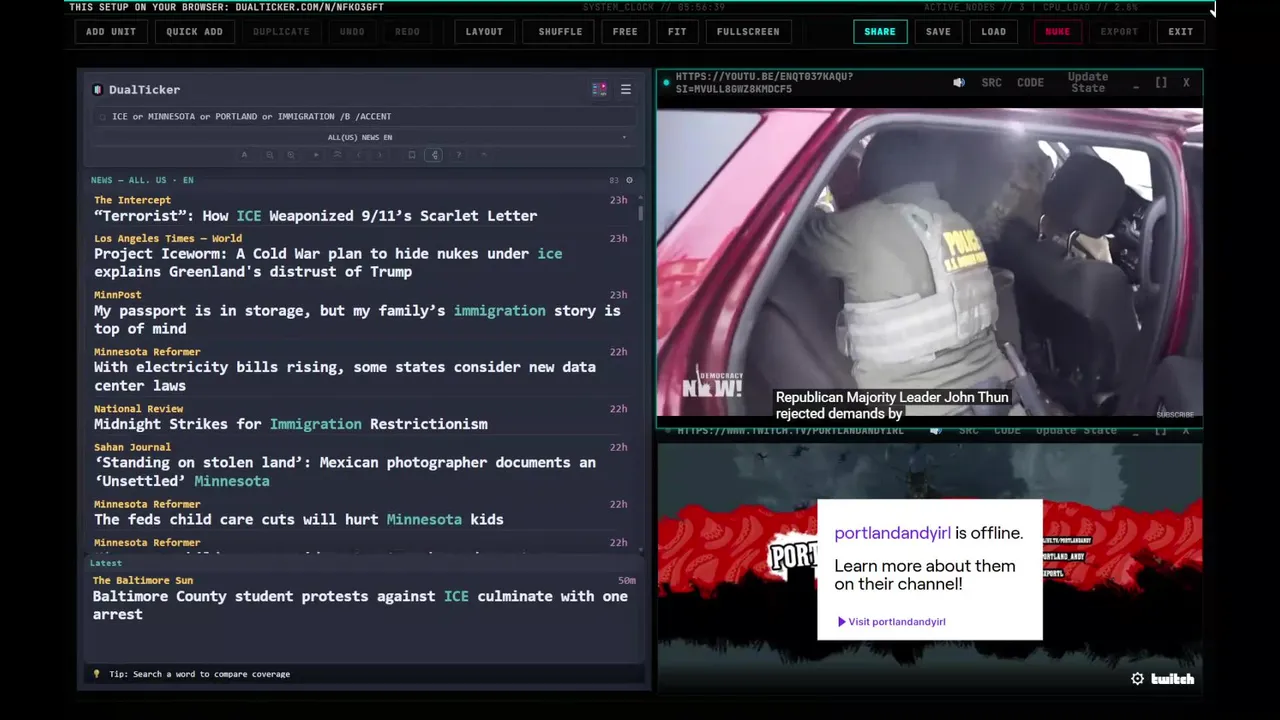Click Update State on the YouTube unit

coord(1088,83)
